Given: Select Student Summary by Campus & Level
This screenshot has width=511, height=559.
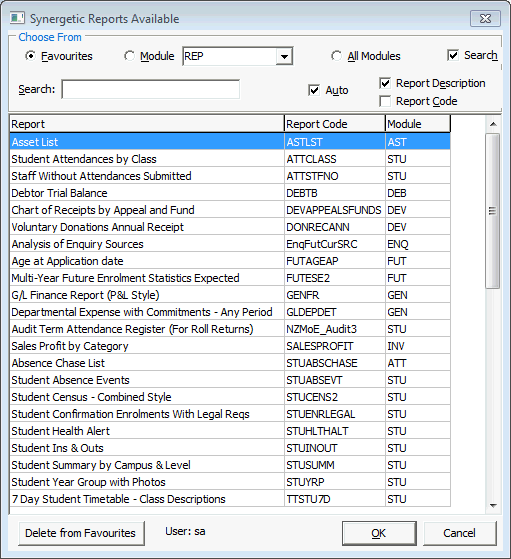Looking at the screenshot, I should click(x=230, y=465).
